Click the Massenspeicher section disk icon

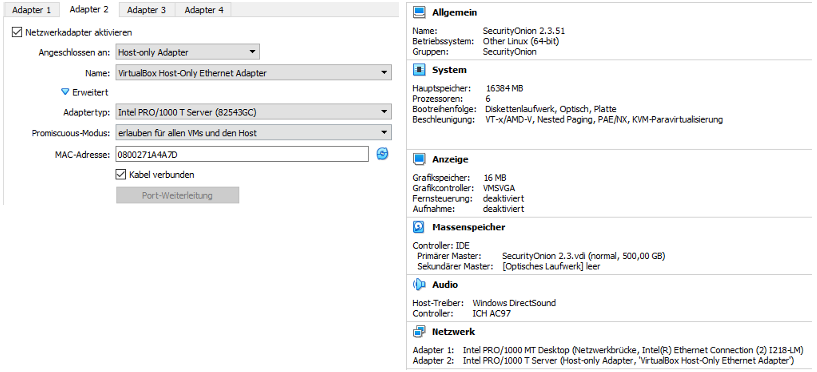(418, 227)
